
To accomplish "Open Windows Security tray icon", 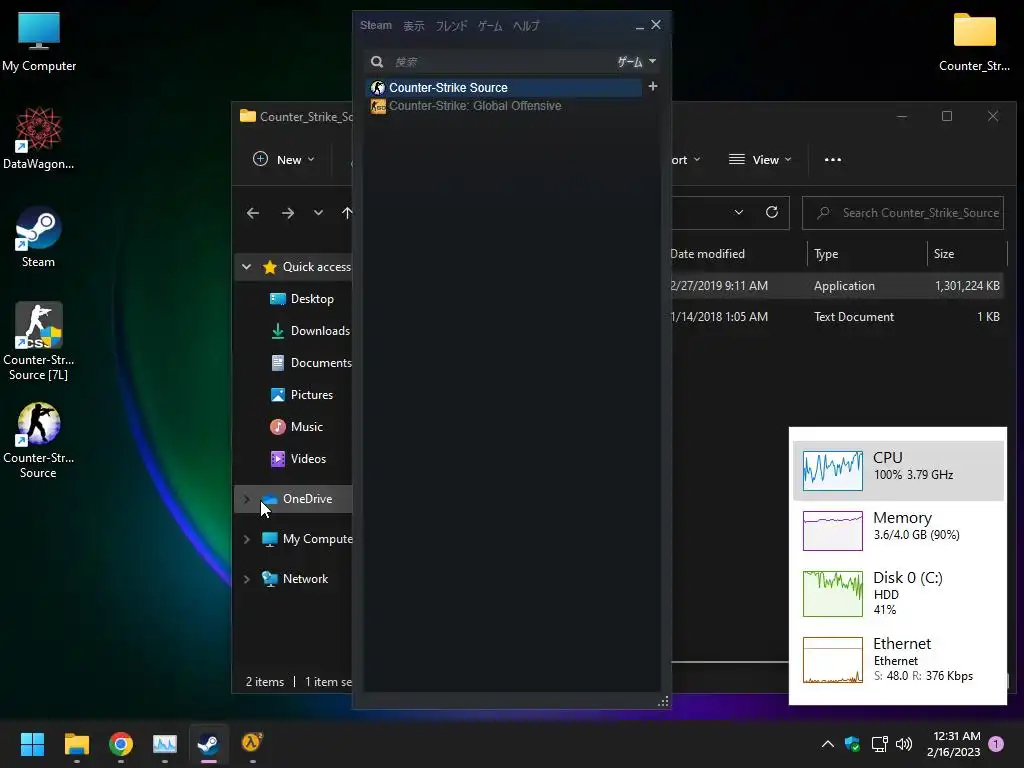I will tap(852, 744).
